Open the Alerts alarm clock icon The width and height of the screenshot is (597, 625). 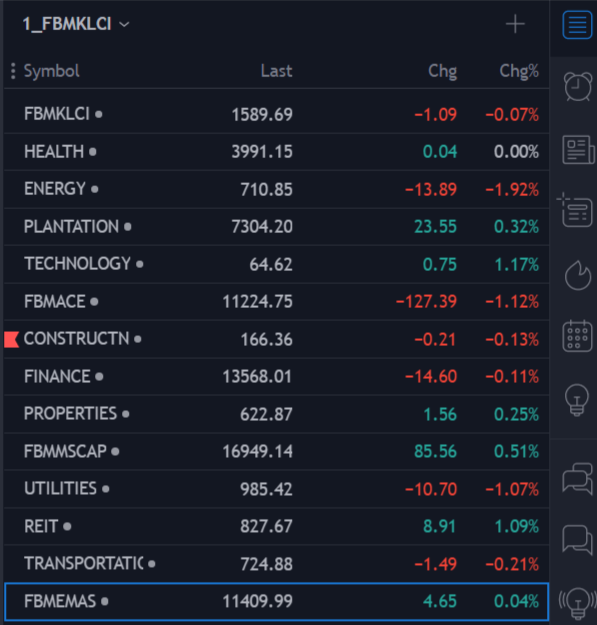pos(577,86)
